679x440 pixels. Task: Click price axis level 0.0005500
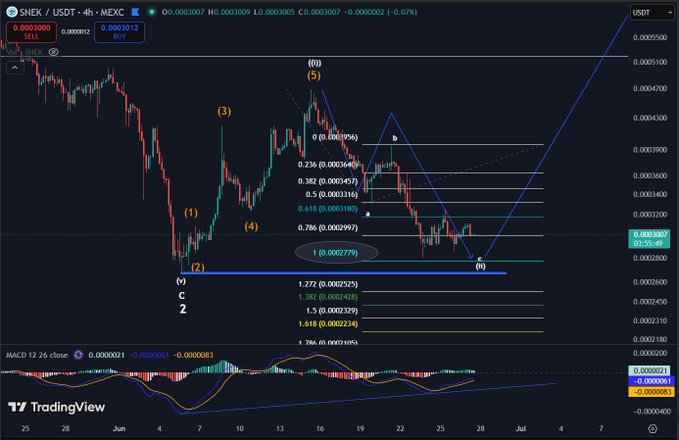[x=650, y=38]
